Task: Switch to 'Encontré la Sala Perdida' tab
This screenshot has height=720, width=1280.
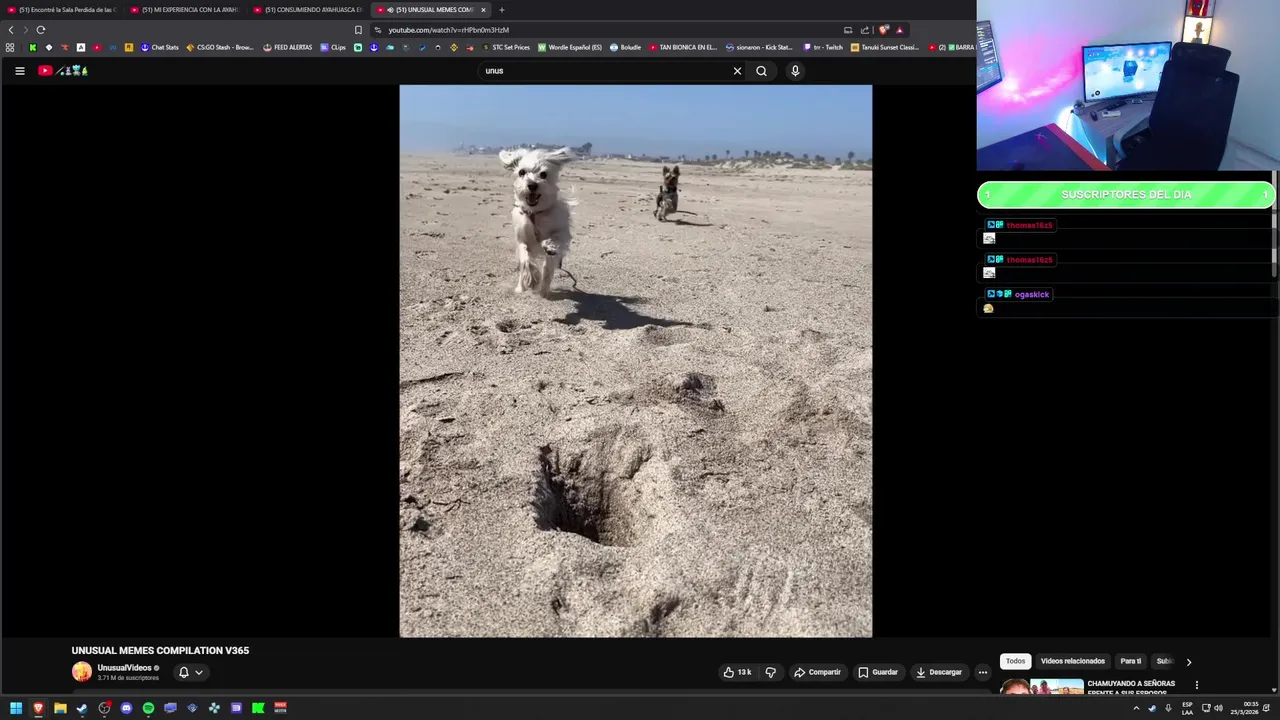Action: coord(62,10)
